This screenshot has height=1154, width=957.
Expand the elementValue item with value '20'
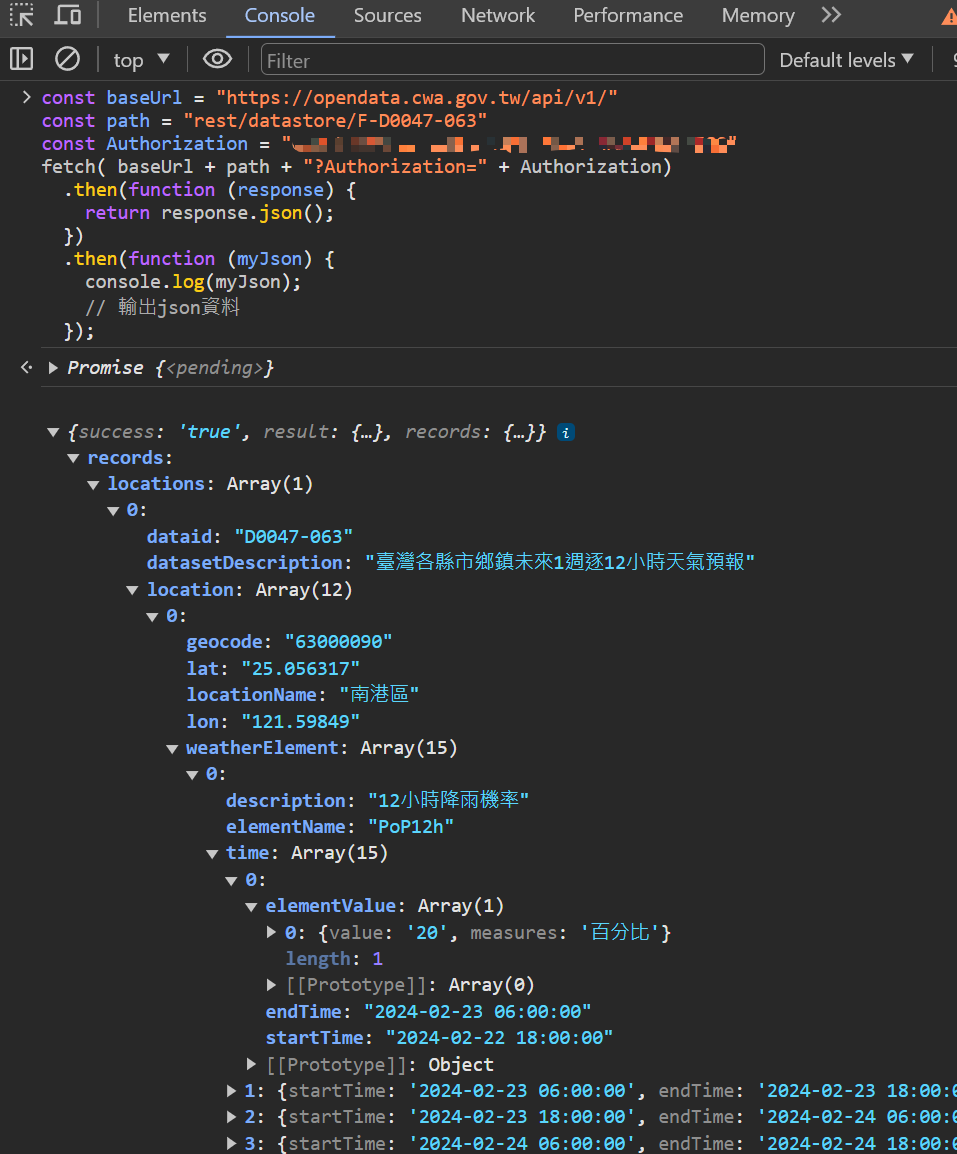pyautogui.click(x=271, y=932)
